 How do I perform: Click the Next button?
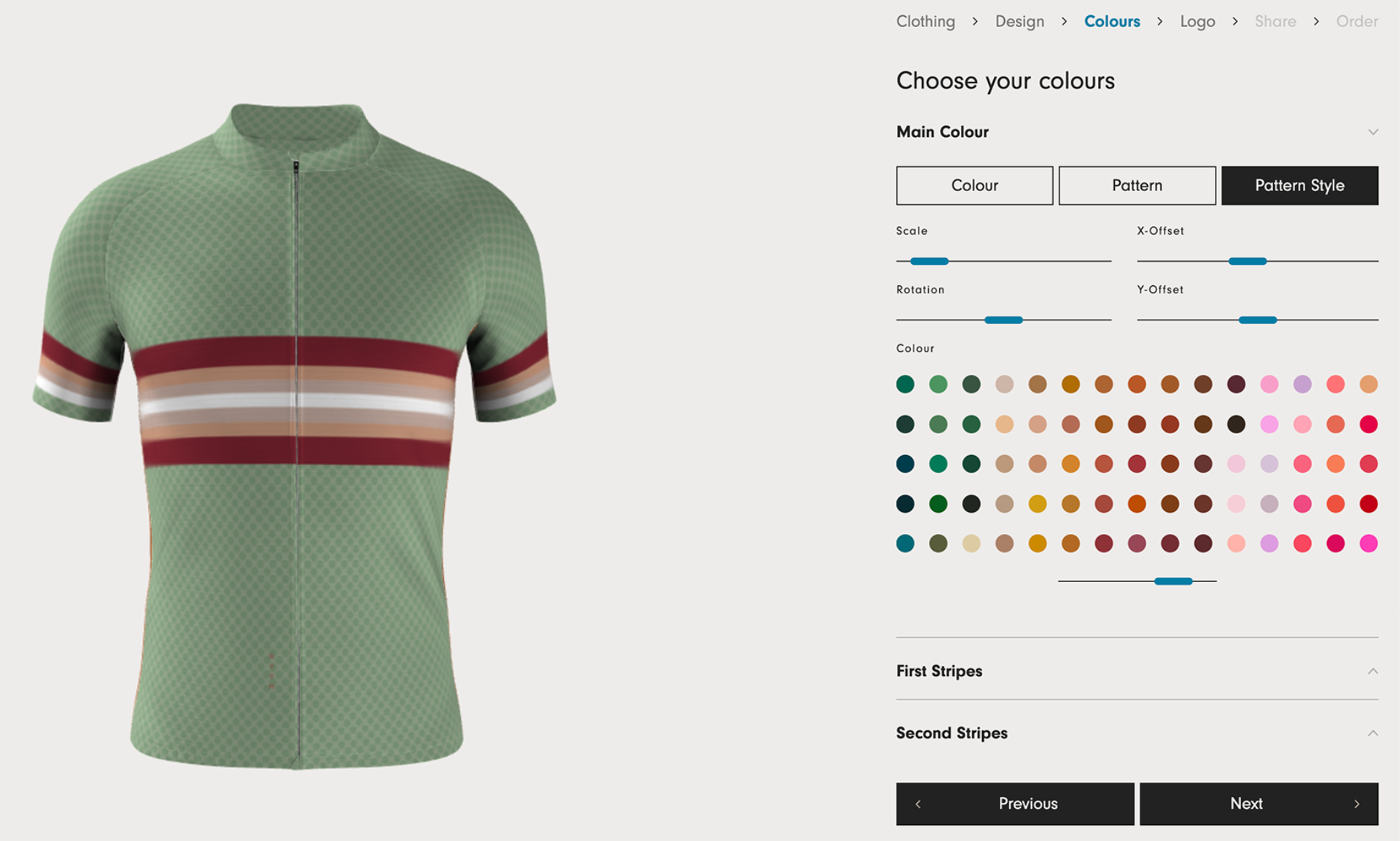coord(1259,804)
